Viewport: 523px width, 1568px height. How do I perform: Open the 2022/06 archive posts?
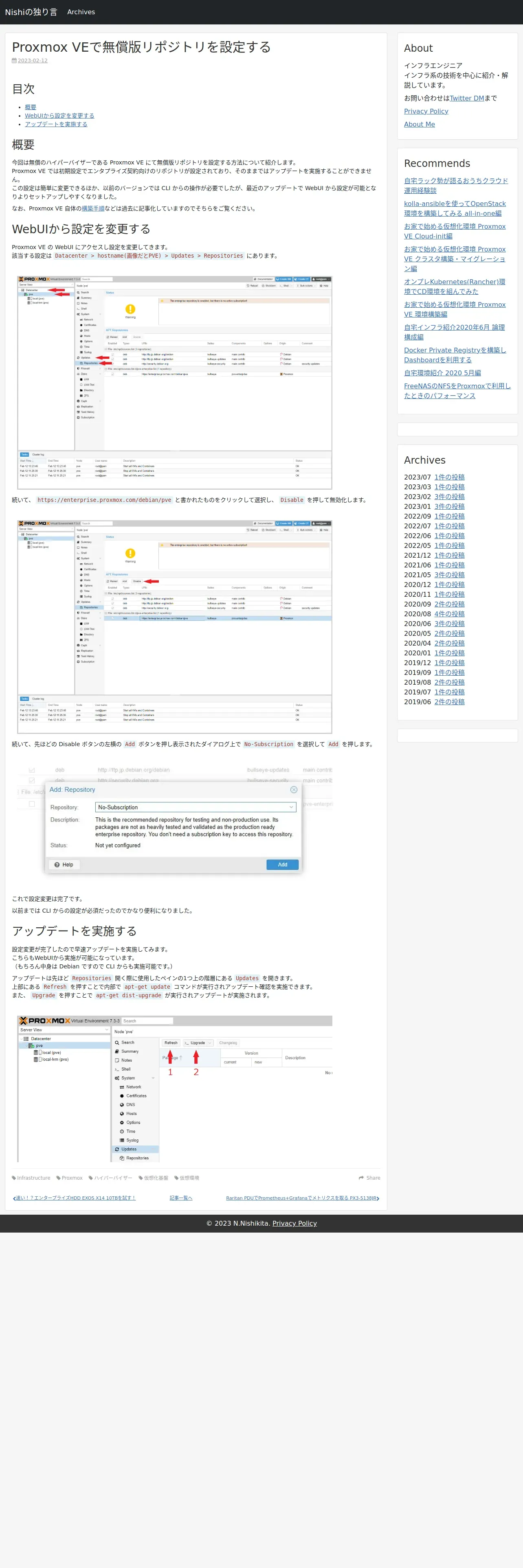point(449,536)
